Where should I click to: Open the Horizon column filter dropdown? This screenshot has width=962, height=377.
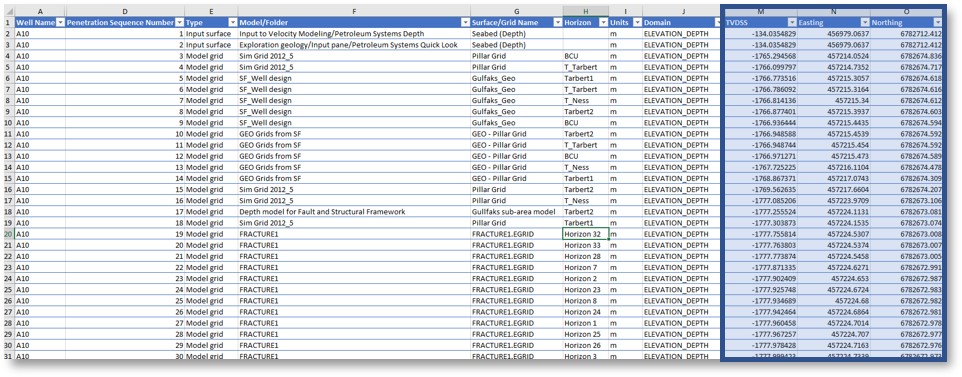pos(603,22)
